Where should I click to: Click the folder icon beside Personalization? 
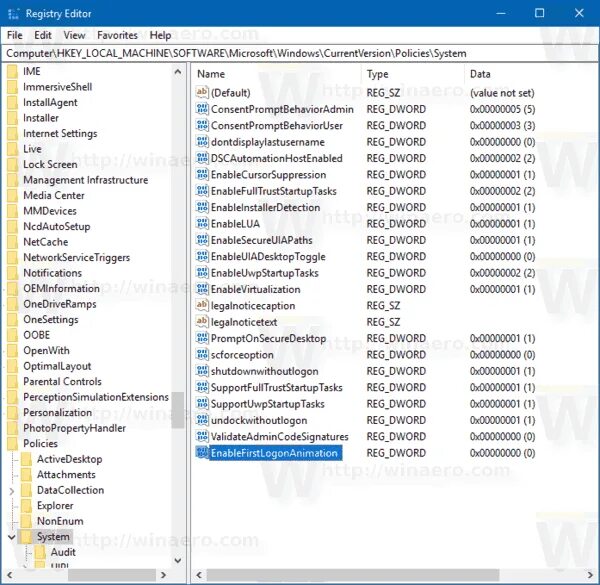point(13,413)
